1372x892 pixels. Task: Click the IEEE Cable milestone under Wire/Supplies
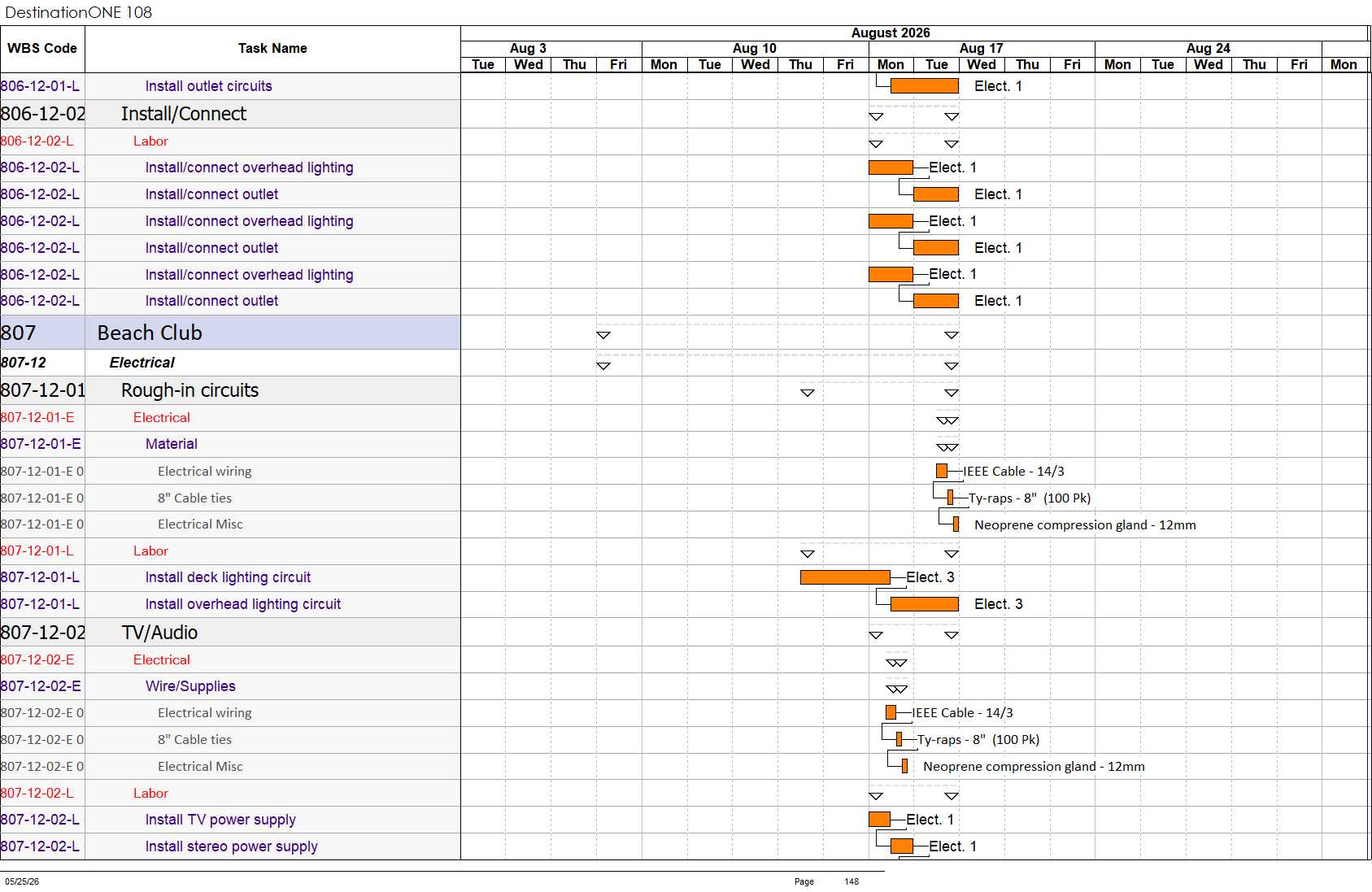coord(891,712)
